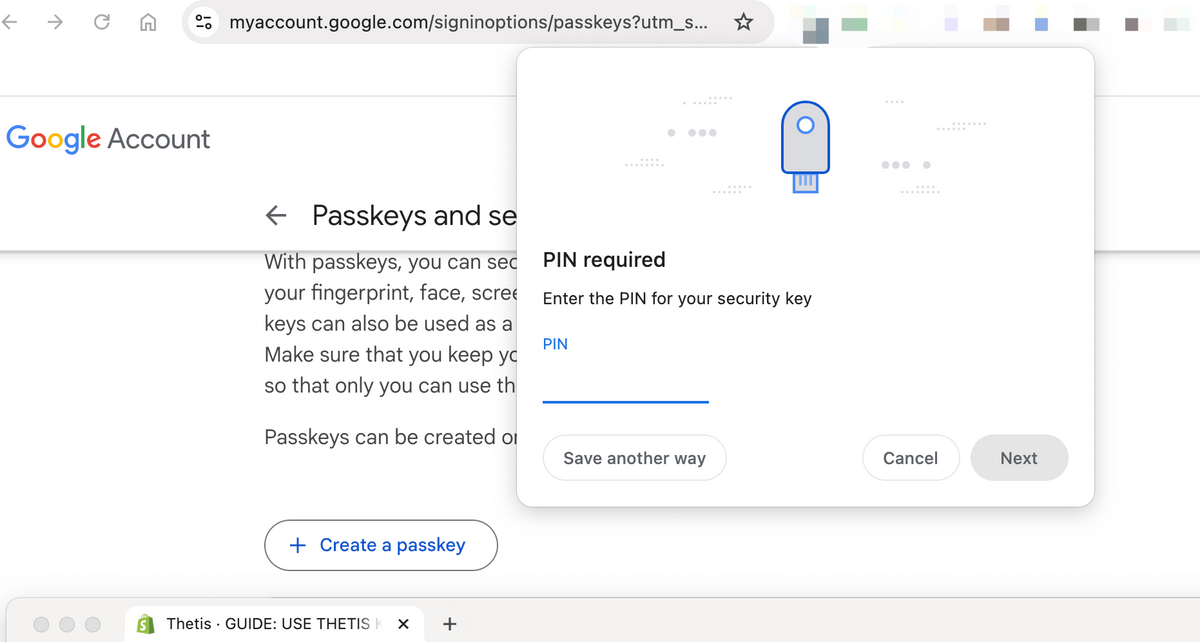Screen dimensions: 1200x642
Task: Click the 'Passkeys and se' page title
Action: click(x=414, y=215)
